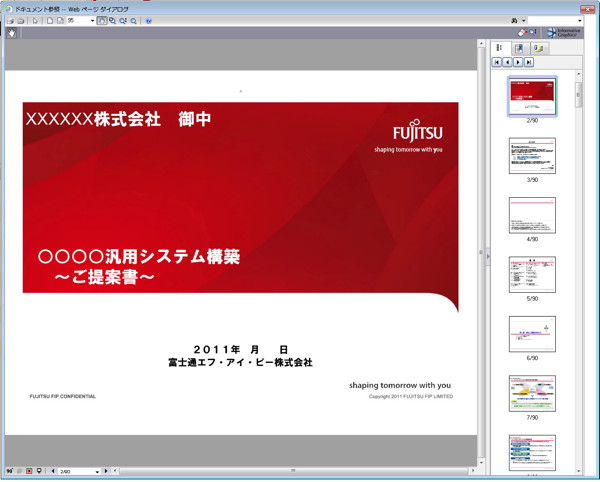Click the horizontal scrollbar right arrow
Image resolution: width=600 pixels, height=482 pixels.
coord(473,471)
